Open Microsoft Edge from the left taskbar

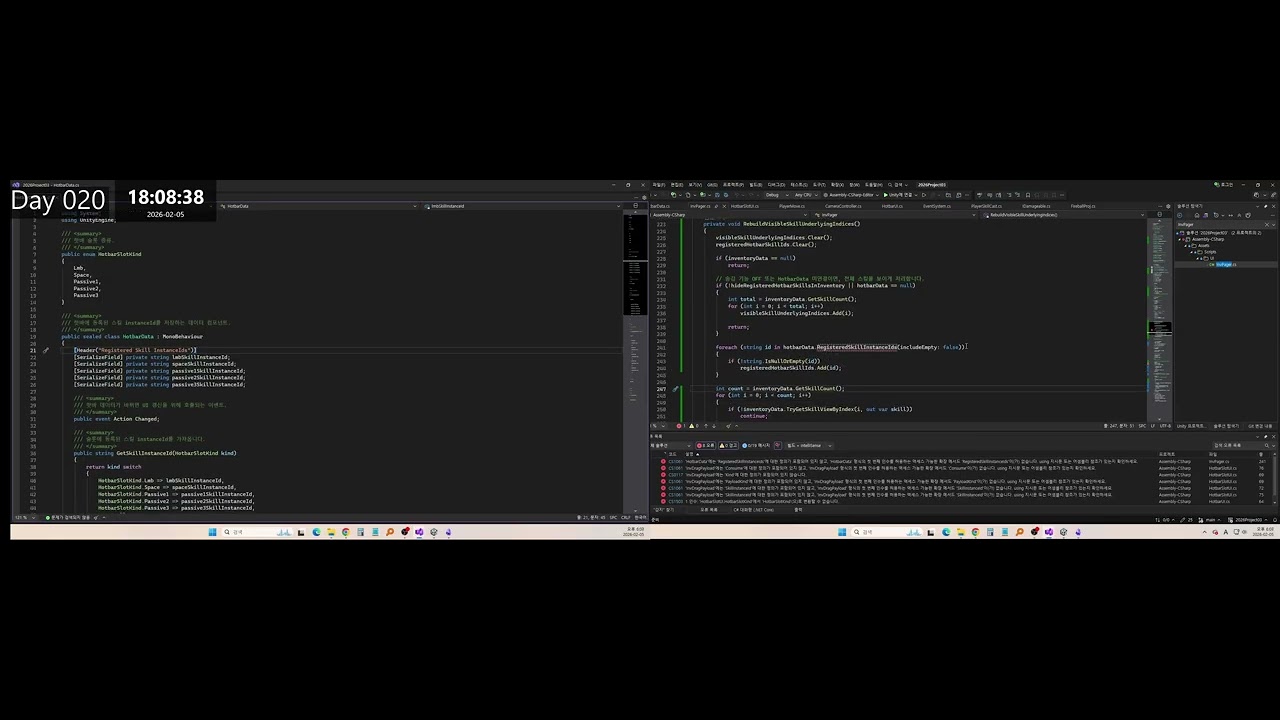[316, 532]
